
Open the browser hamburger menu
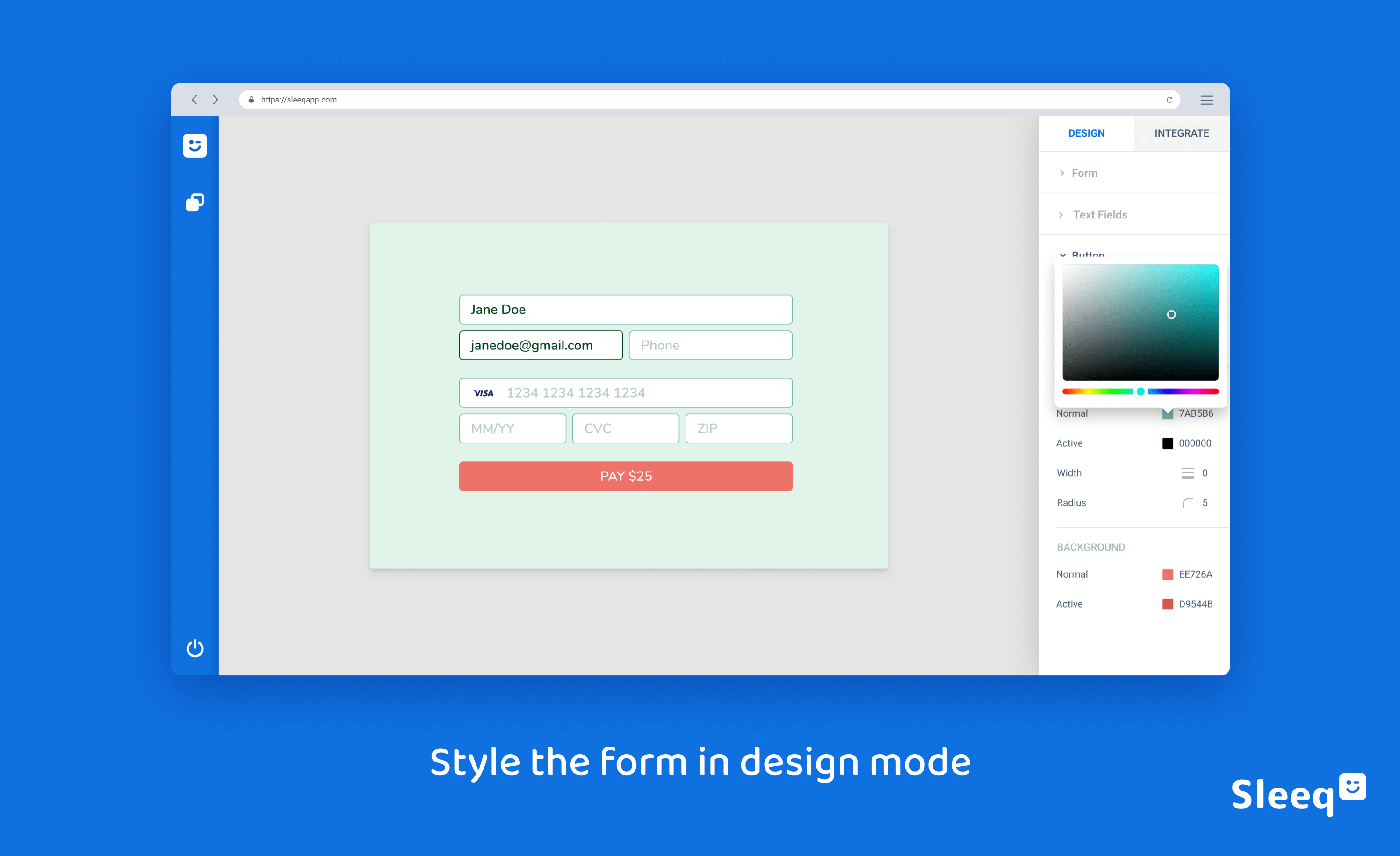tap(1206, 100)
